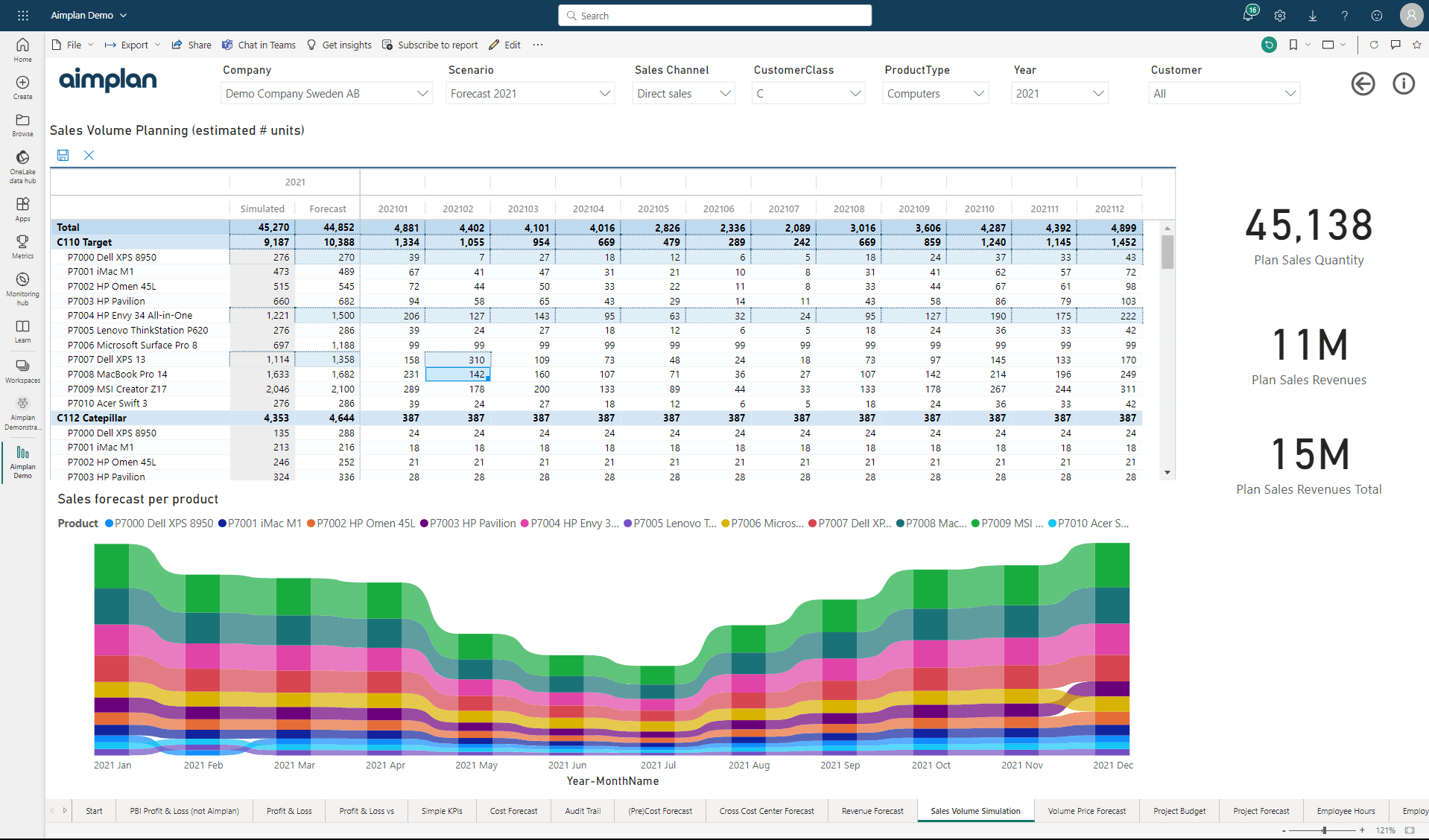Image resolution: width=1429 pixels, height=840 pixels.
Task: Click the Edit button
Action: [504, 45]
